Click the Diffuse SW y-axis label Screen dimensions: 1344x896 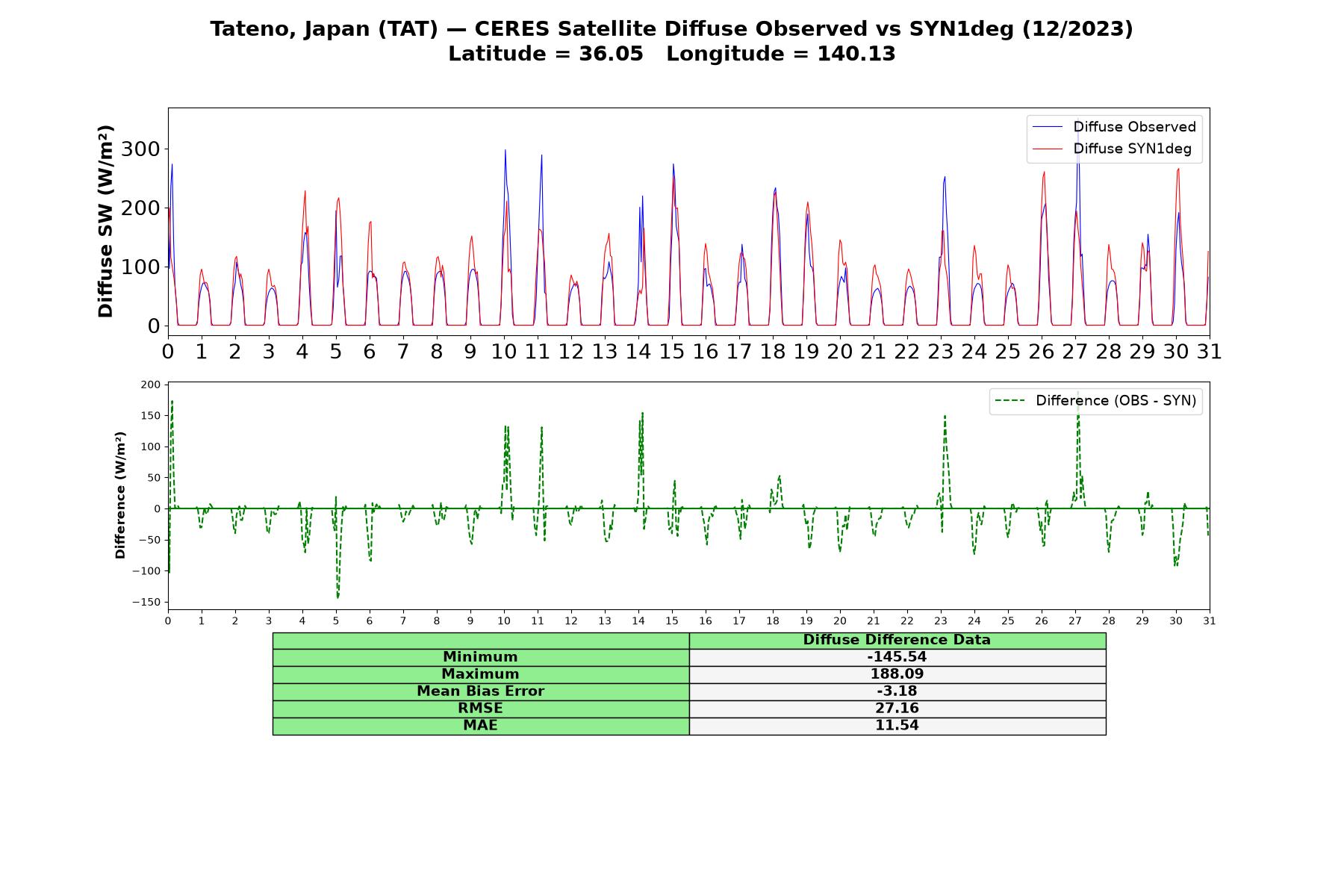(x=106, y=222)
